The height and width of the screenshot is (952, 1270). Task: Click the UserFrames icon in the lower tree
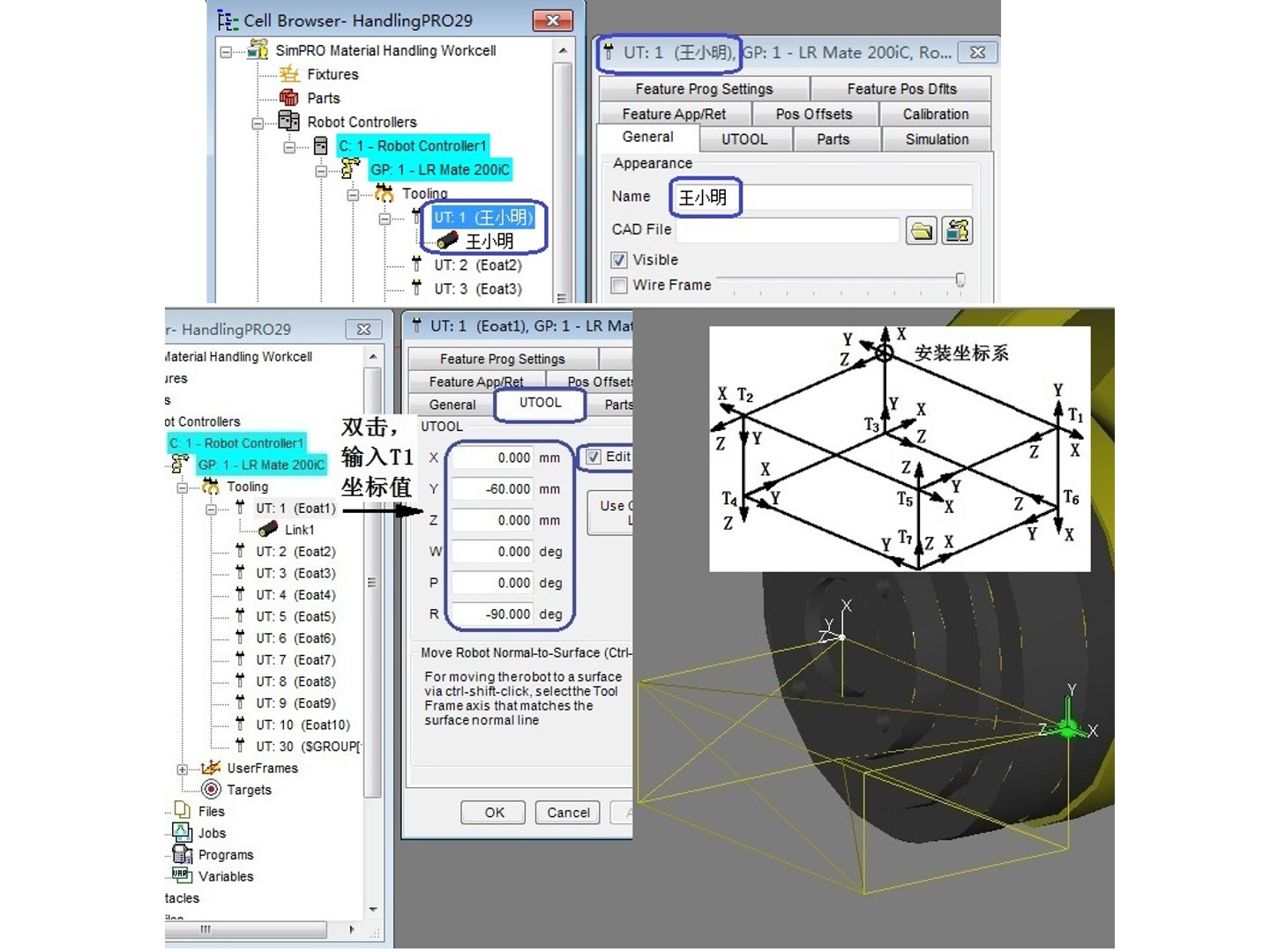[211, 768]
